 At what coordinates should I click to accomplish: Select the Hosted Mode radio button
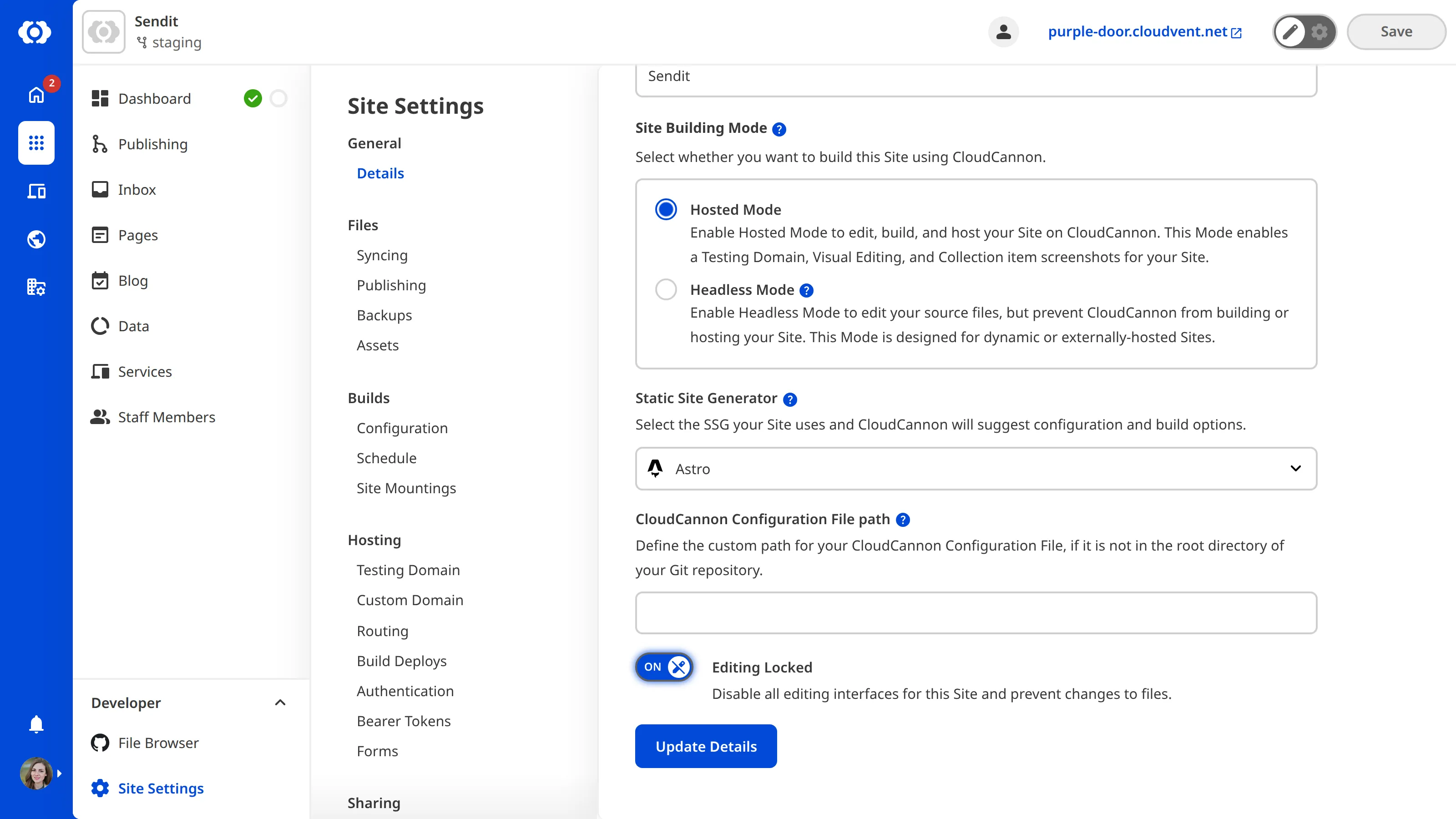[666, 209]
